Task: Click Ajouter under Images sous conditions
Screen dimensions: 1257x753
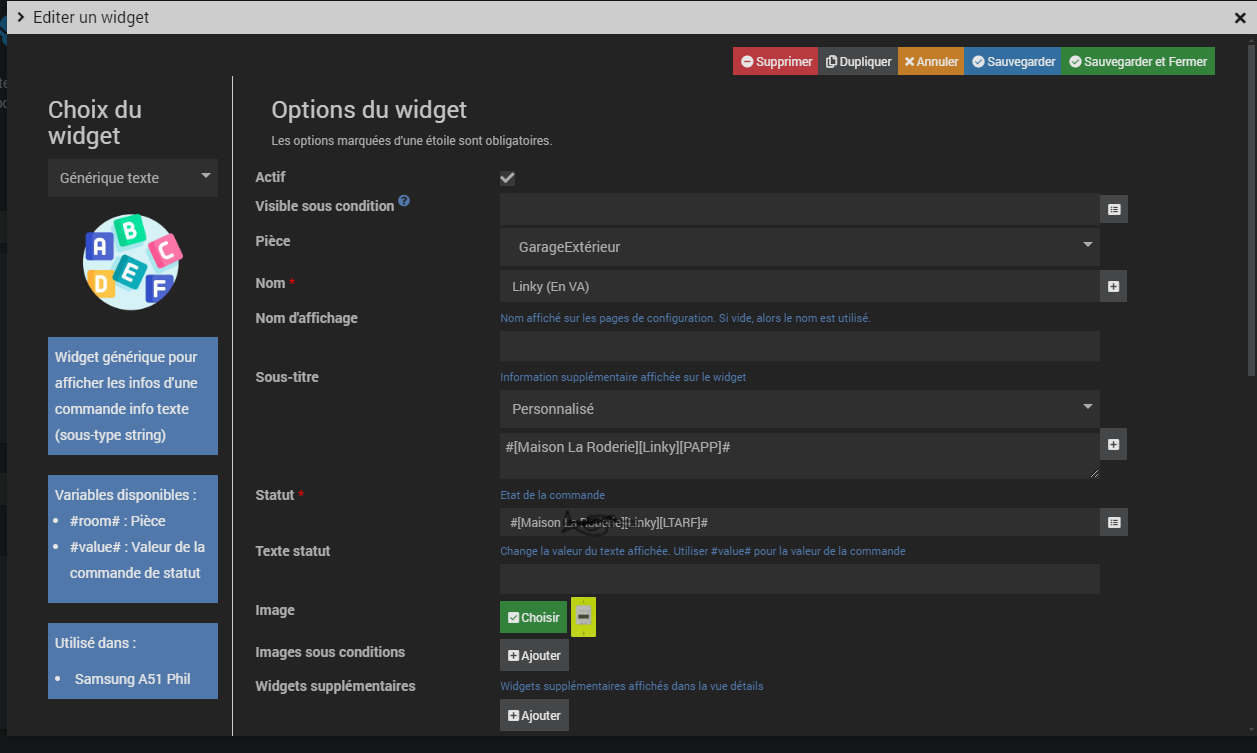Action: [534, 656]
